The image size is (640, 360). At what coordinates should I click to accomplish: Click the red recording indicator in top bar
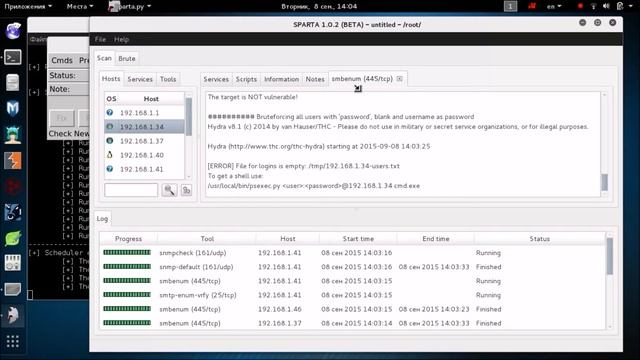click(x=580, y=6)
